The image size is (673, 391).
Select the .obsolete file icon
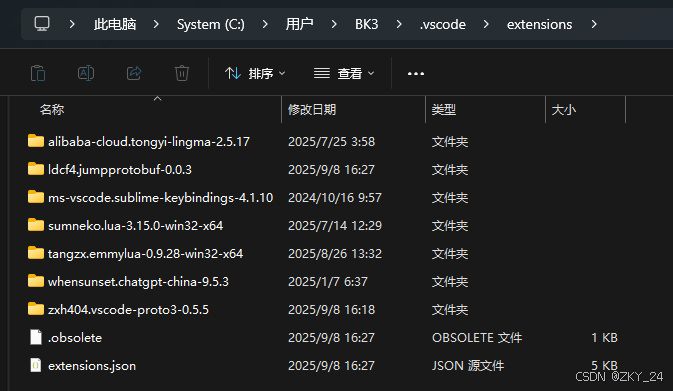(x=36, y=337)
